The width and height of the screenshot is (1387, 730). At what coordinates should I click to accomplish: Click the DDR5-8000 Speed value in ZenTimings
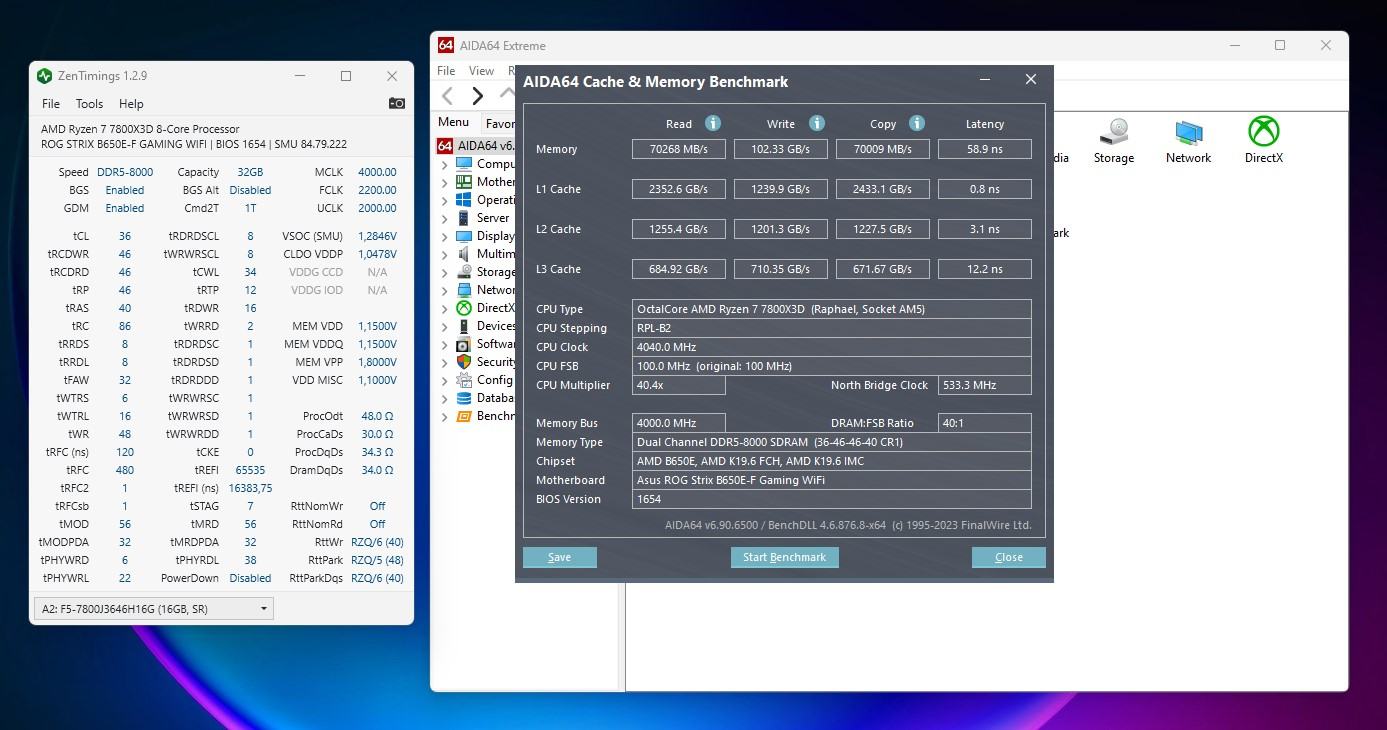pos(125,172)
